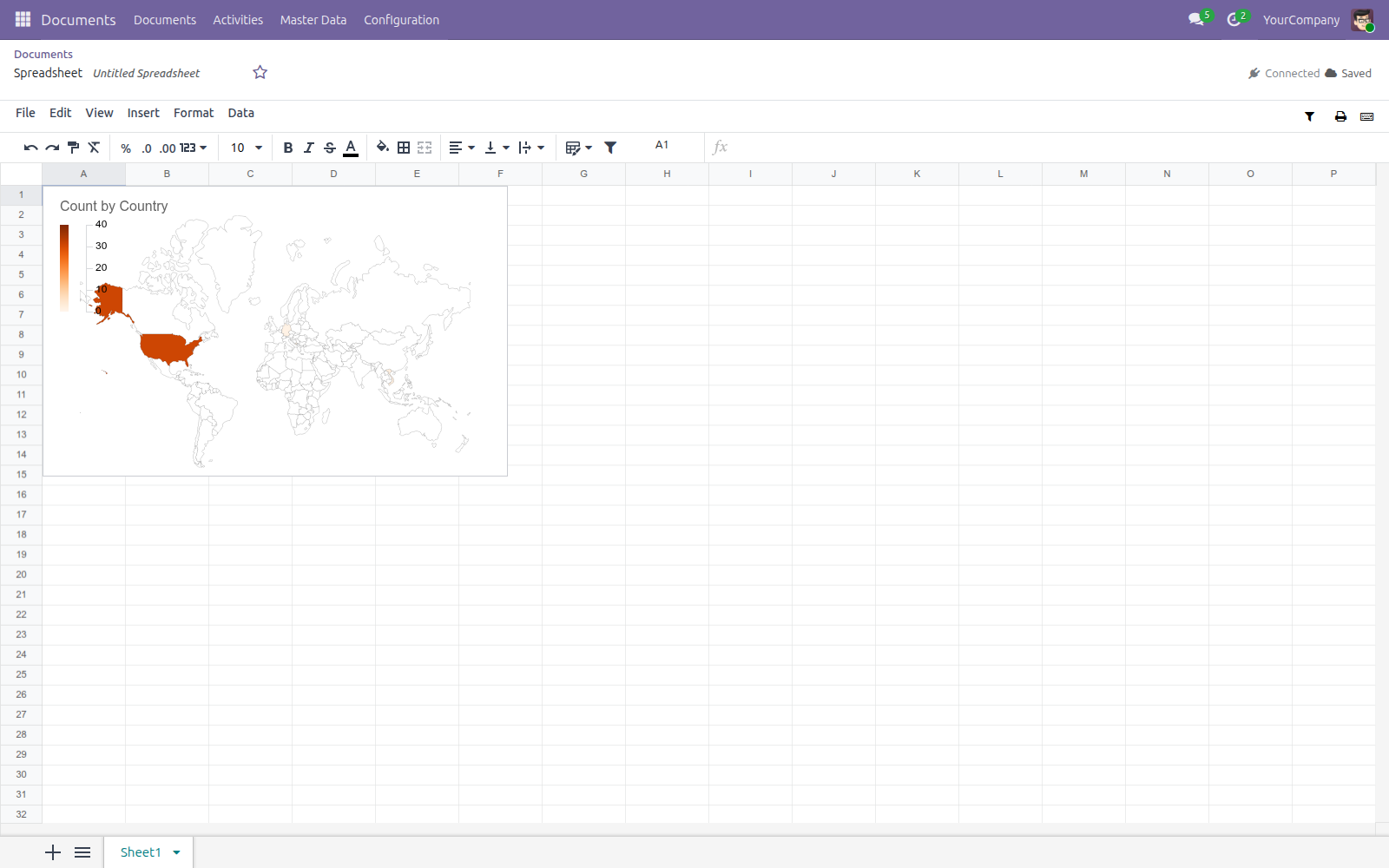
Task: Toggle bold formatting
Action: pos(288,148)
